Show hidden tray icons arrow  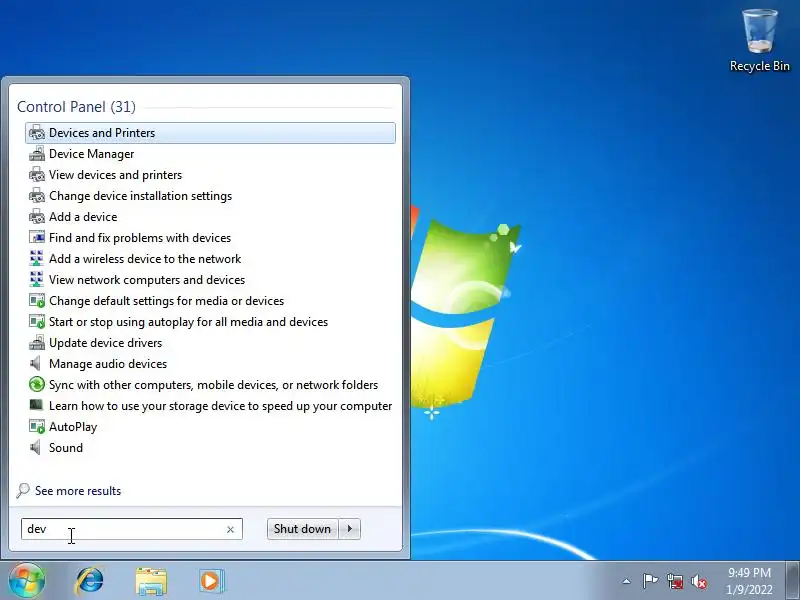627,581
